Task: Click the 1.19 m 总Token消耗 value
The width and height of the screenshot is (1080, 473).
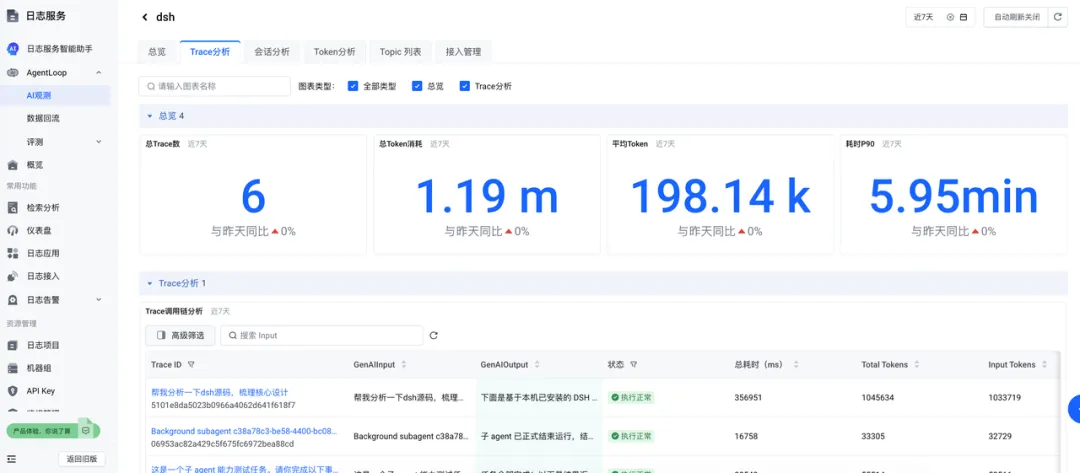Action: point(487,197)
